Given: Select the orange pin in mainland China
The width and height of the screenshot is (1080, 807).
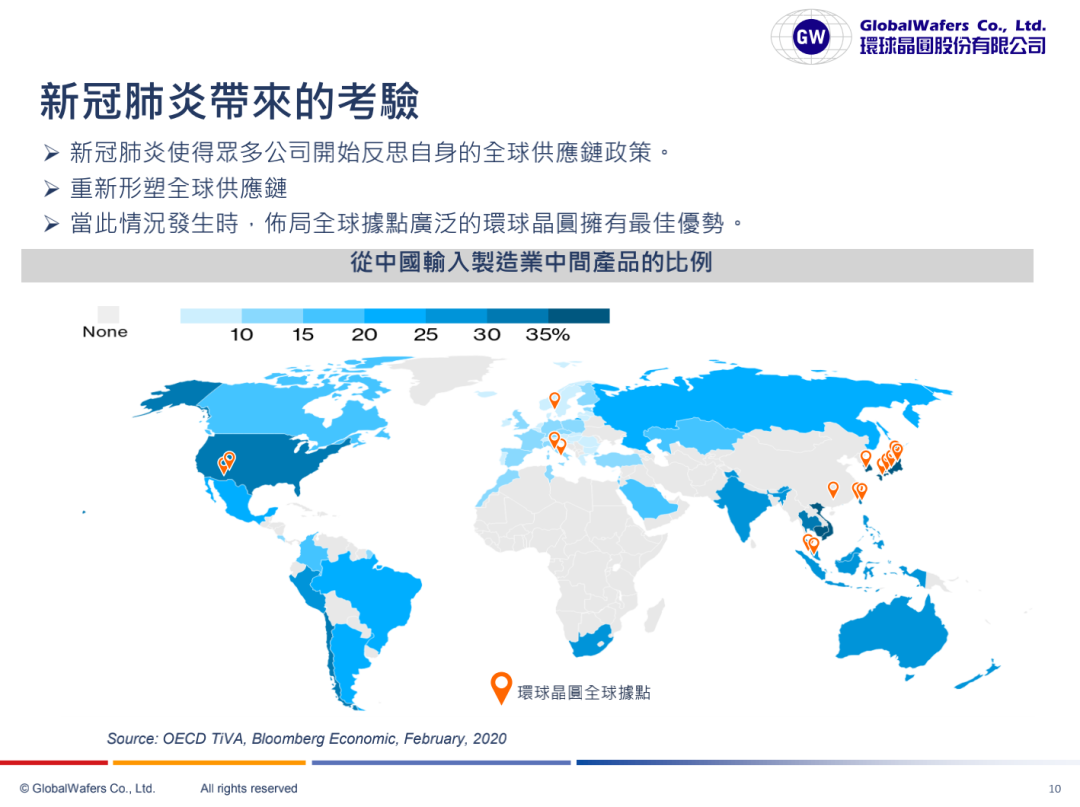Looking at the screenshot, I should click(832, 488).
